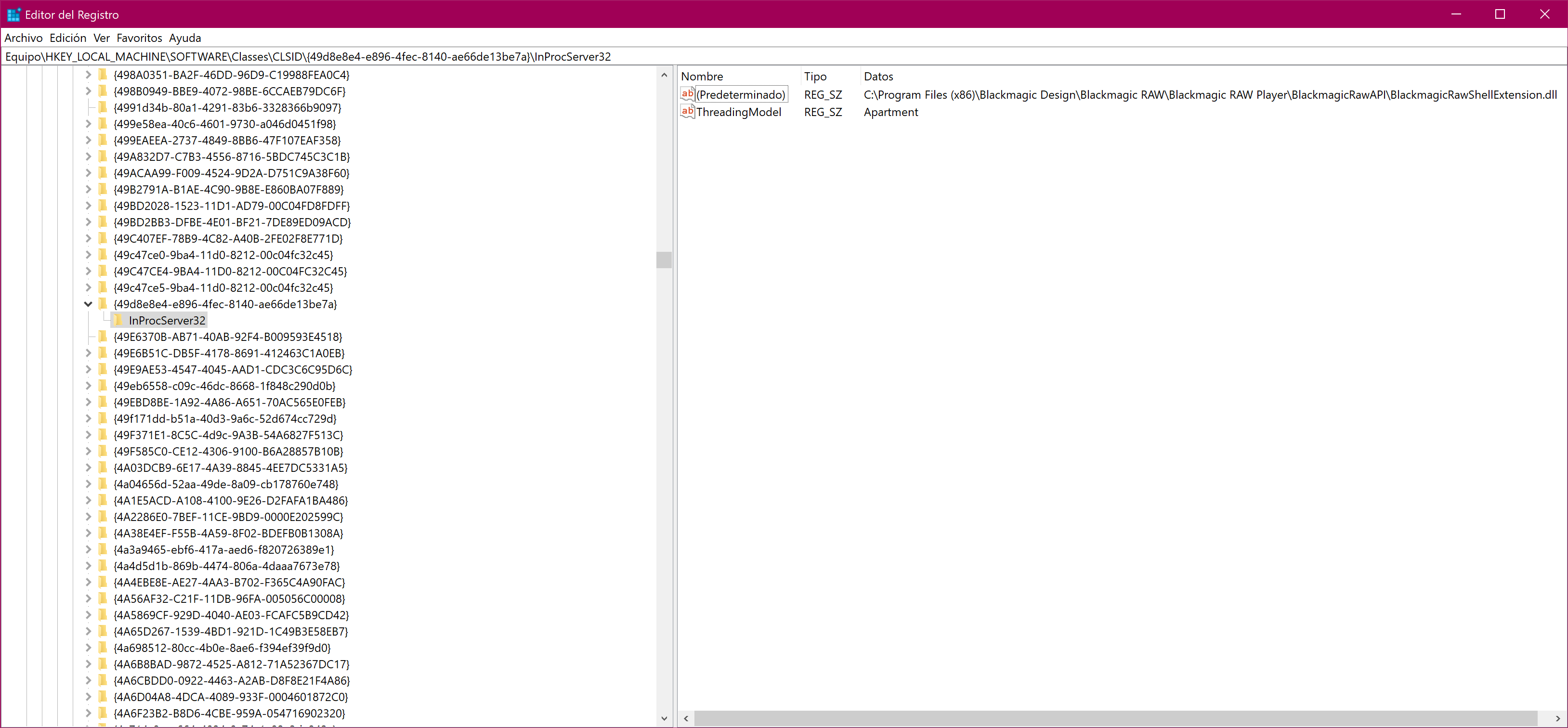Expand the {498A0351-BA2F-46DD-96D9-C19988FEA0C4} key
Screen dimensions: 1568x728
(x=88, y=75)
